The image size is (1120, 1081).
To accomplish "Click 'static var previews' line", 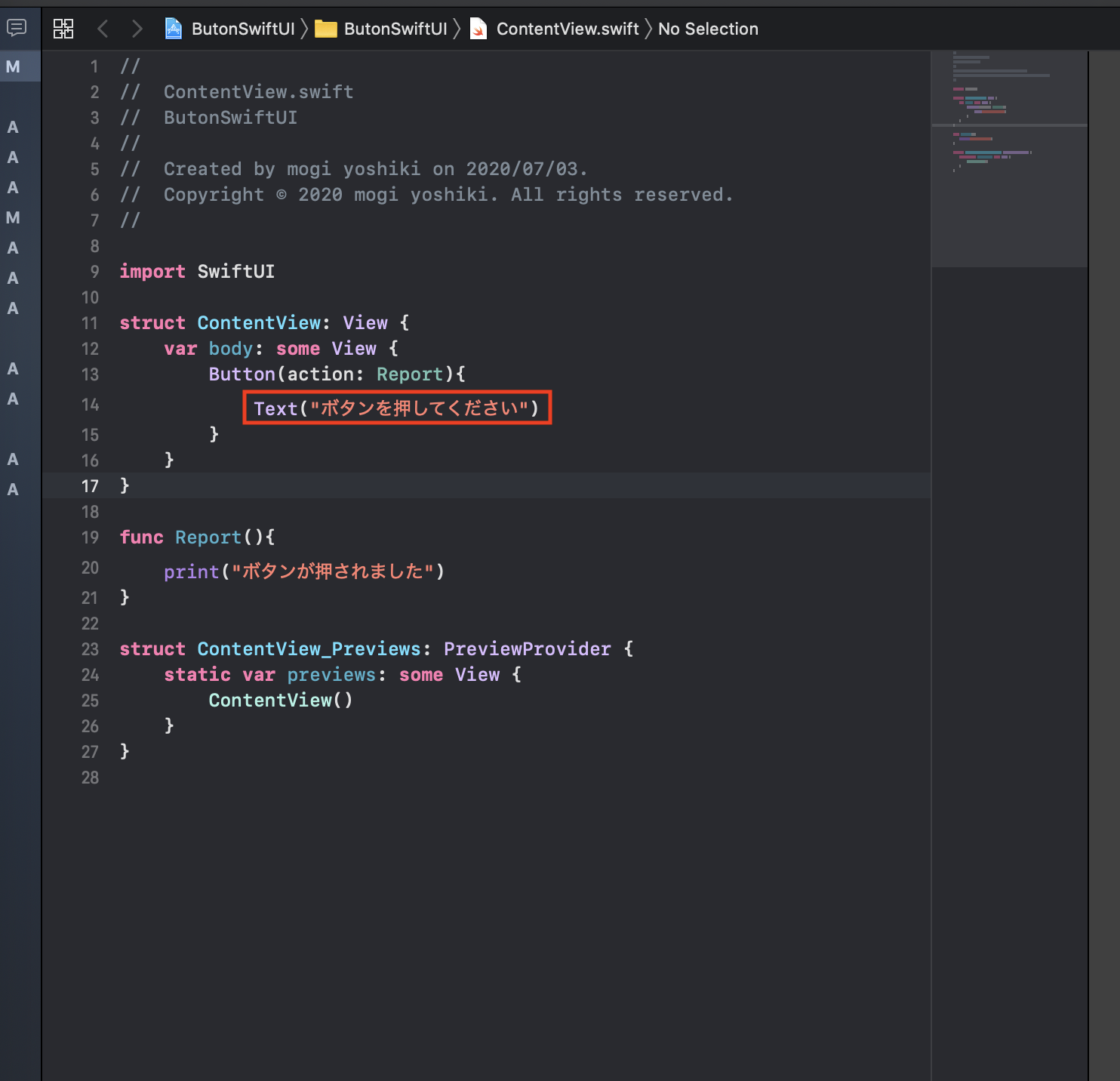I will point(343,675).
